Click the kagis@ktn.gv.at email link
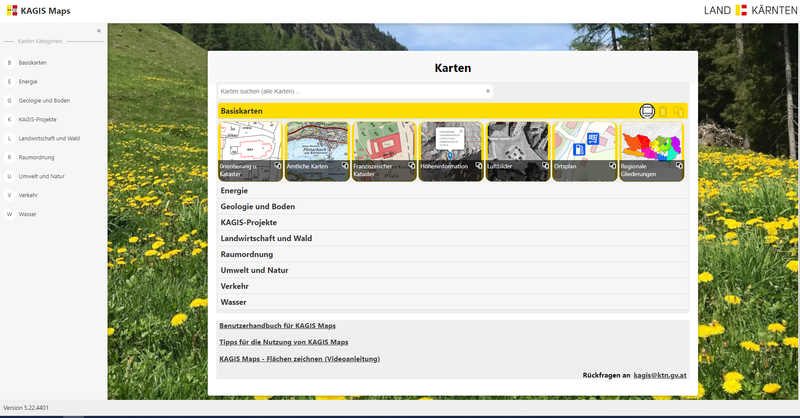The width and height of the screenshot is (800, 418). (x=660, y=375)
